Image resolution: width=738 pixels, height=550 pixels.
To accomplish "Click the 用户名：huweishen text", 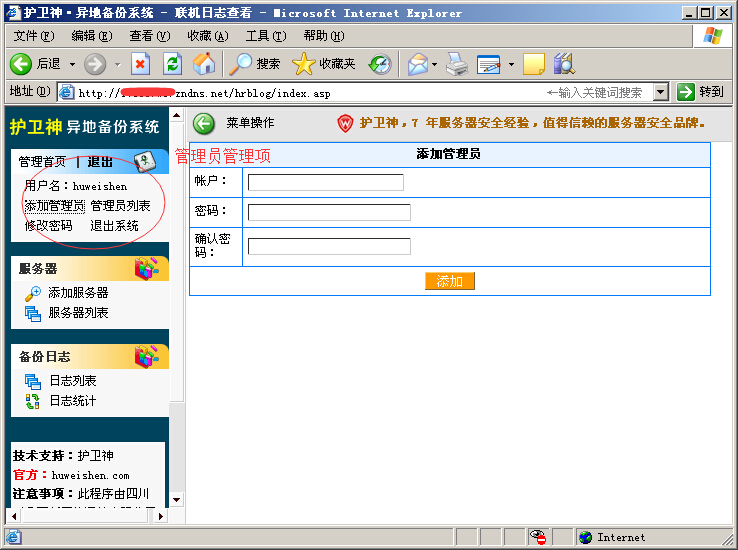I will tap(76, 186).
